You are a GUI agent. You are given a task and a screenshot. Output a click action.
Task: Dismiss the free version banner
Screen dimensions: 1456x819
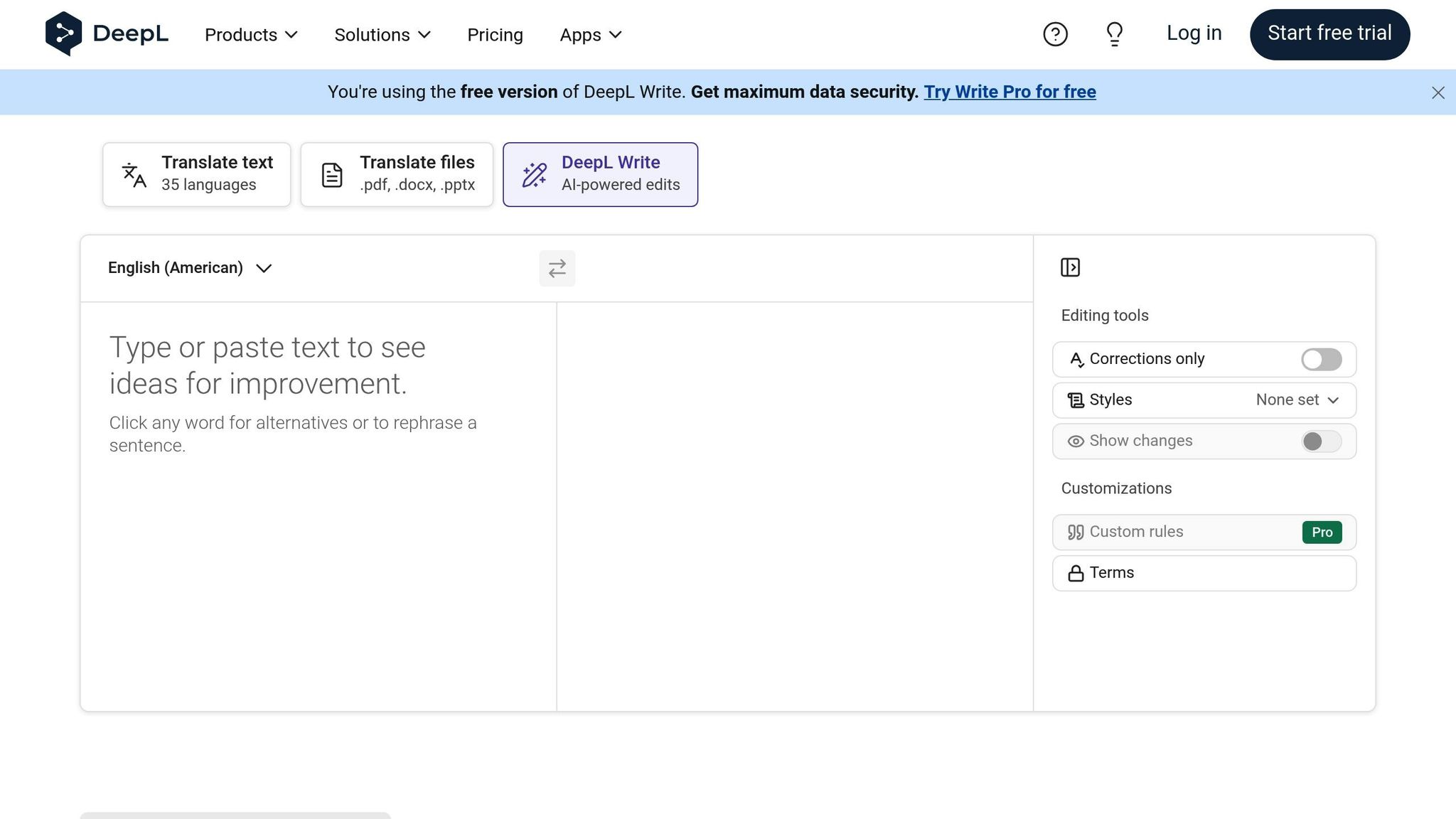1438,93
